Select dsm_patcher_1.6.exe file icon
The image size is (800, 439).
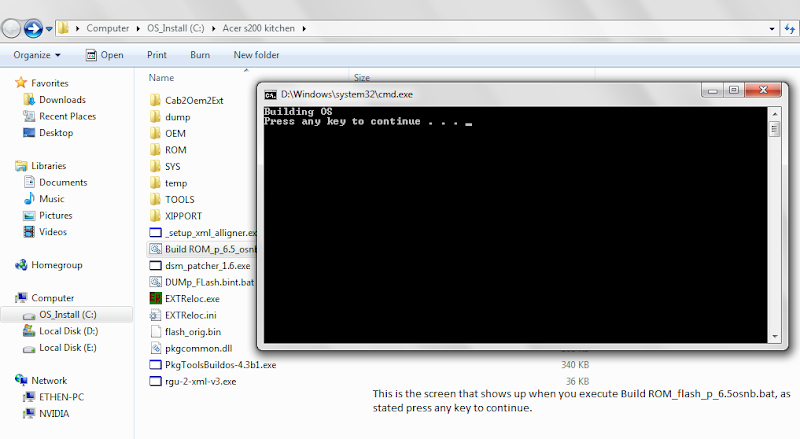pyautogui.click(x=155, y=265)
